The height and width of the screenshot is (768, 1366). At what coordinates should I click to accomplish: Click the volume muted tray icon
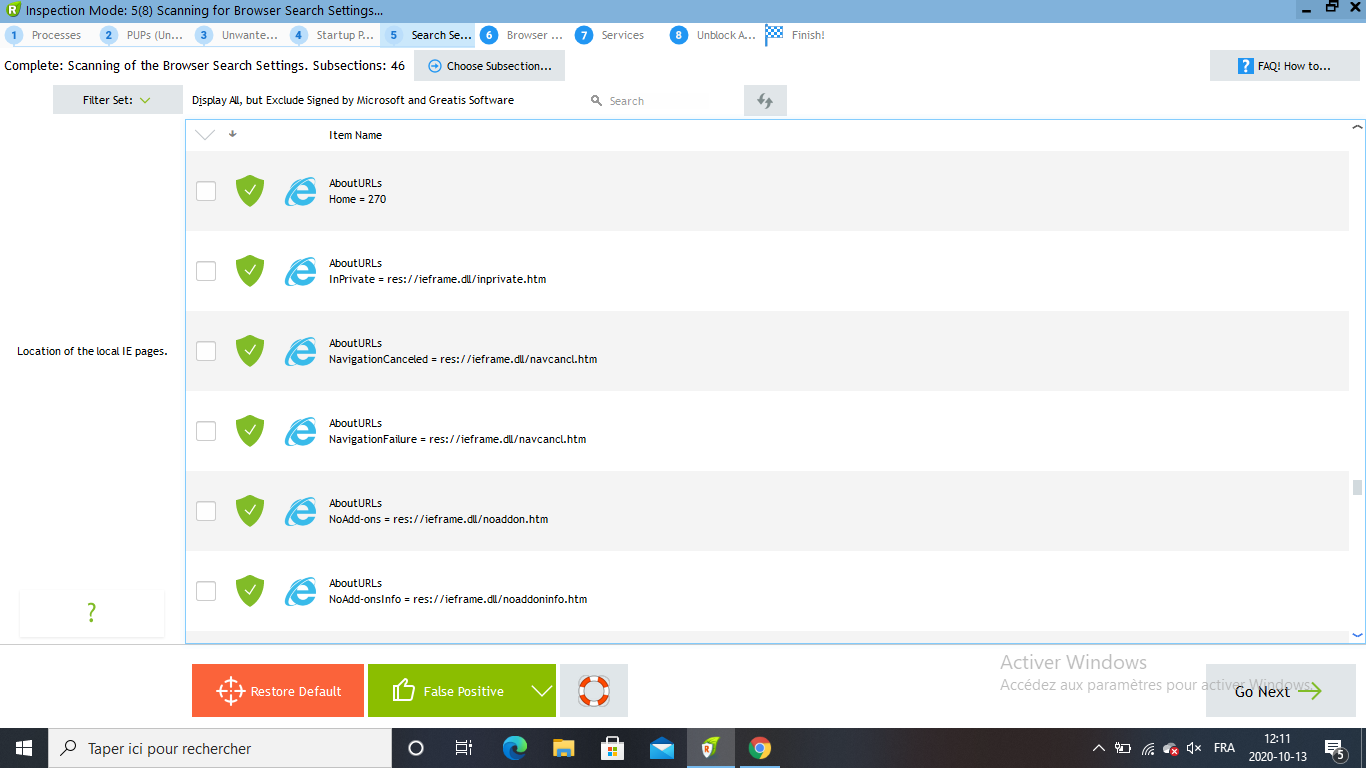[x=1193, y=748]
